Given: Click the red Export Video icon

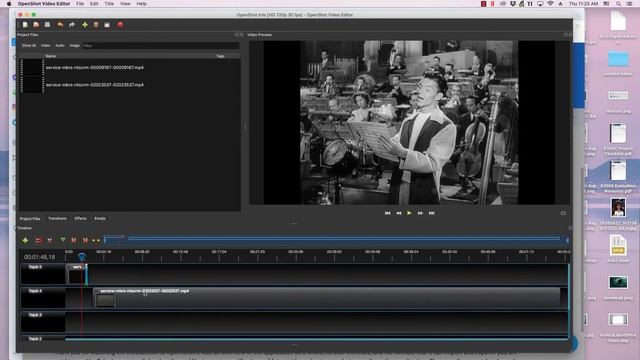Looking at the screenshot, I should [120, 25].
